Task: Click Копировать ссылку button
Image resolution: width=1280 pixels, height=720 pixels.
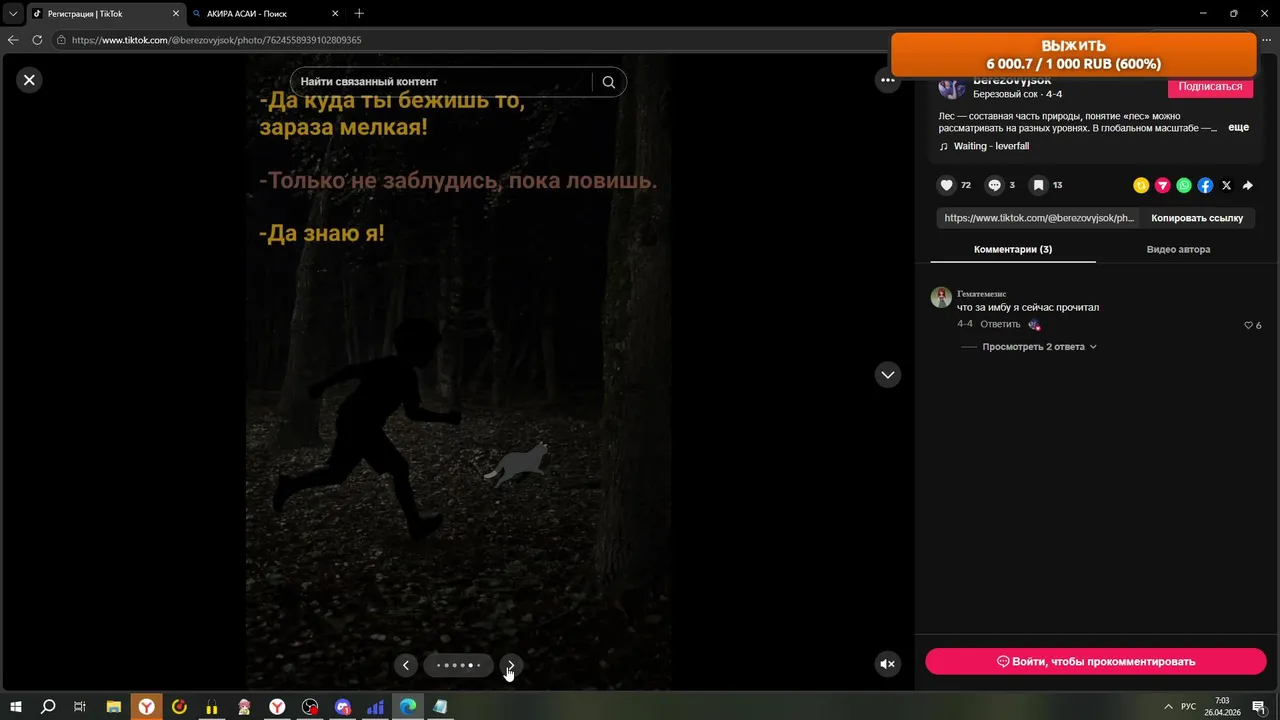Action: coord(1197,218)
